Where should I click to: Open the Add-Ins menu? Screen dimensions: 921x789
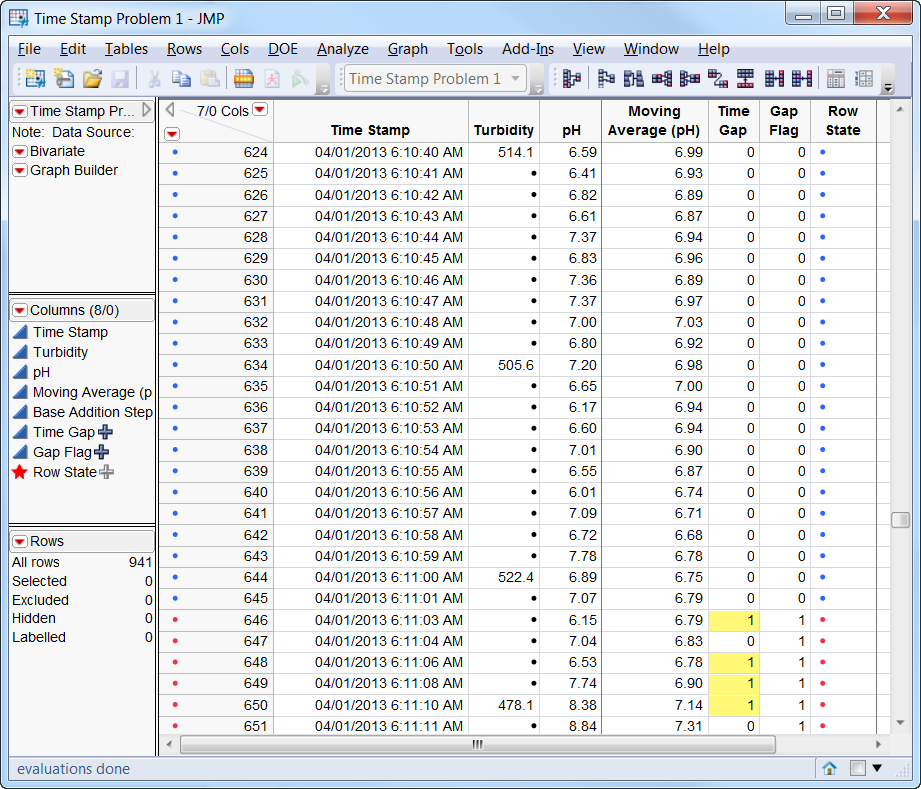point(527,49)
